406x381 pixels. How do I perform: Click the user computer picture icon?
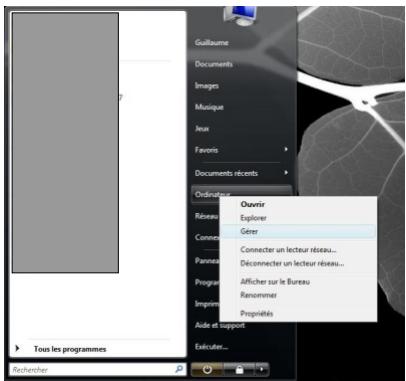click(241, 15)
